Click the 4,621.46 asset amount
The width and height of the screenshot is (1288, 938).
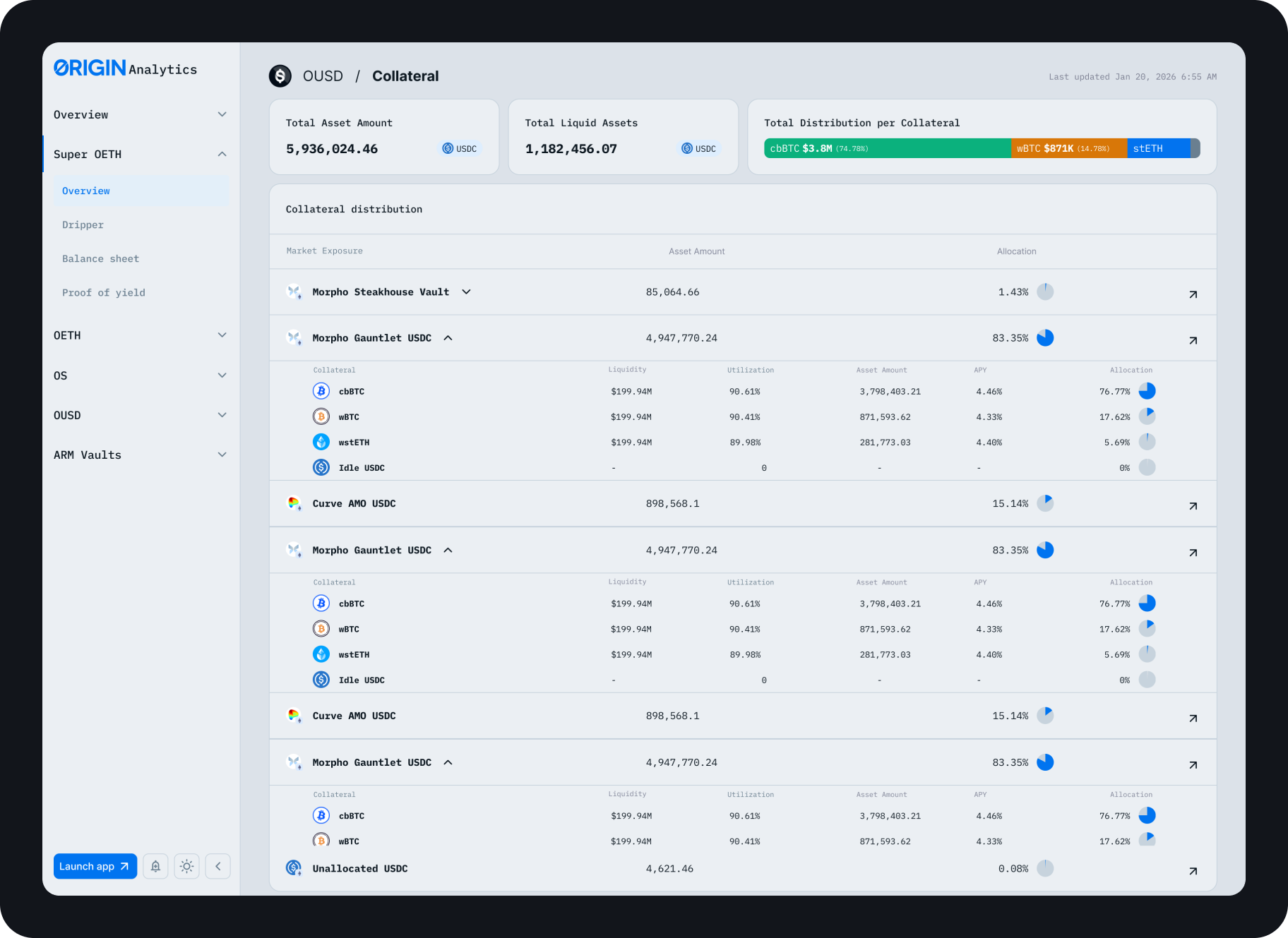tap(669, 868)
